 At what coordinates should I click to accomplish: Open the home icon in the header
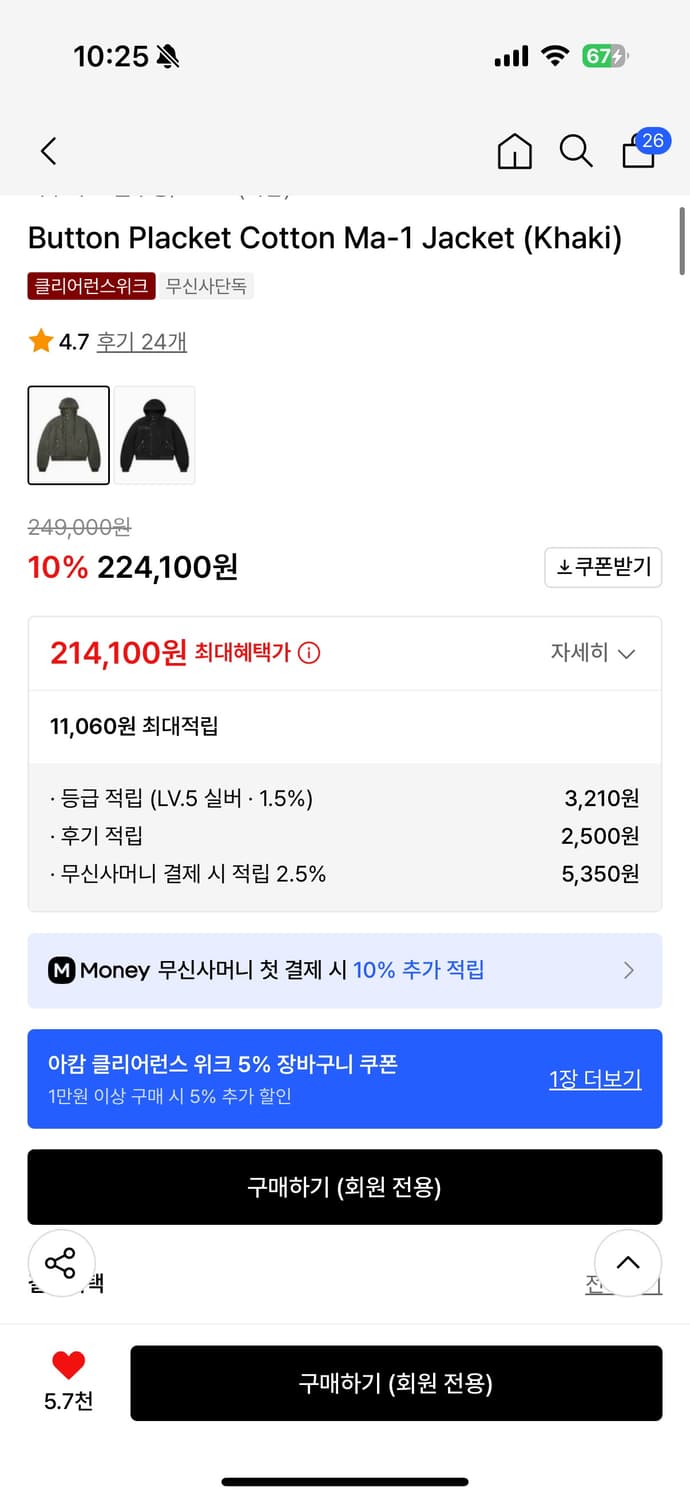(x=514, y=151)
